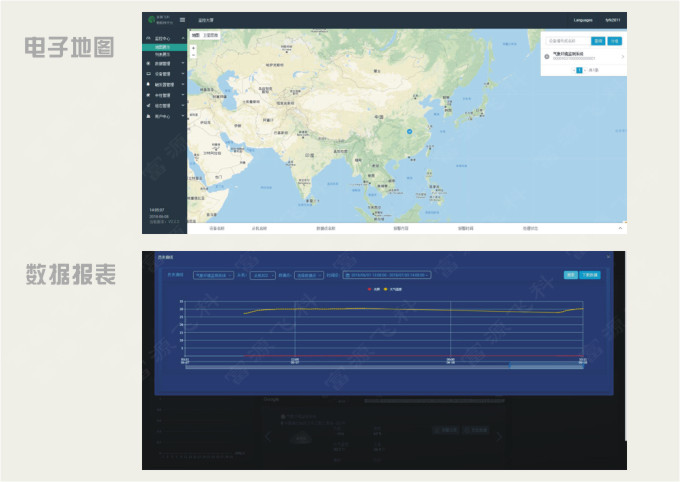Click the blue search button in device panel

coord(598,41)
